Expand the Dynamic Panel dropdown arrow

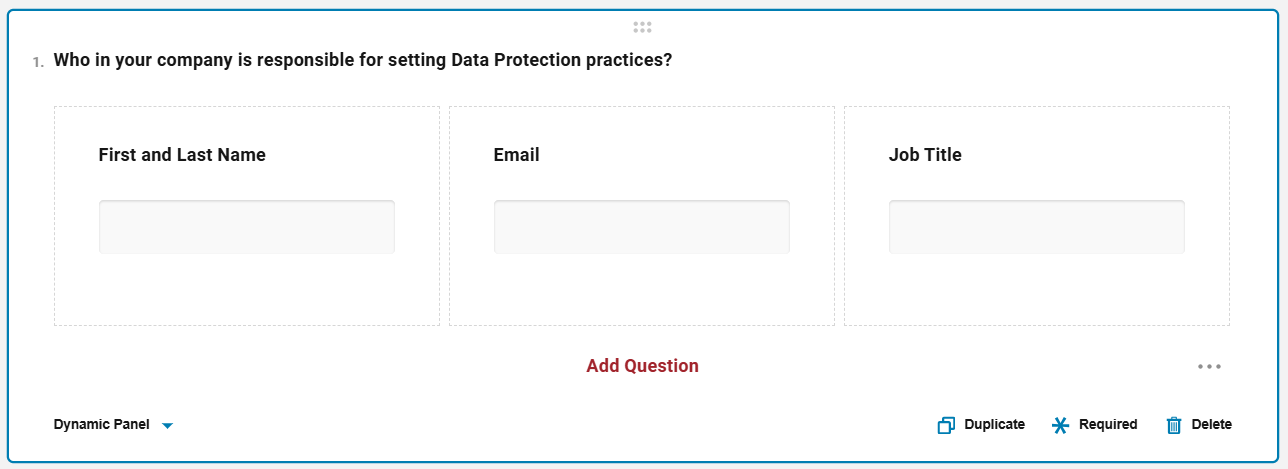click(x=168, y=425)
